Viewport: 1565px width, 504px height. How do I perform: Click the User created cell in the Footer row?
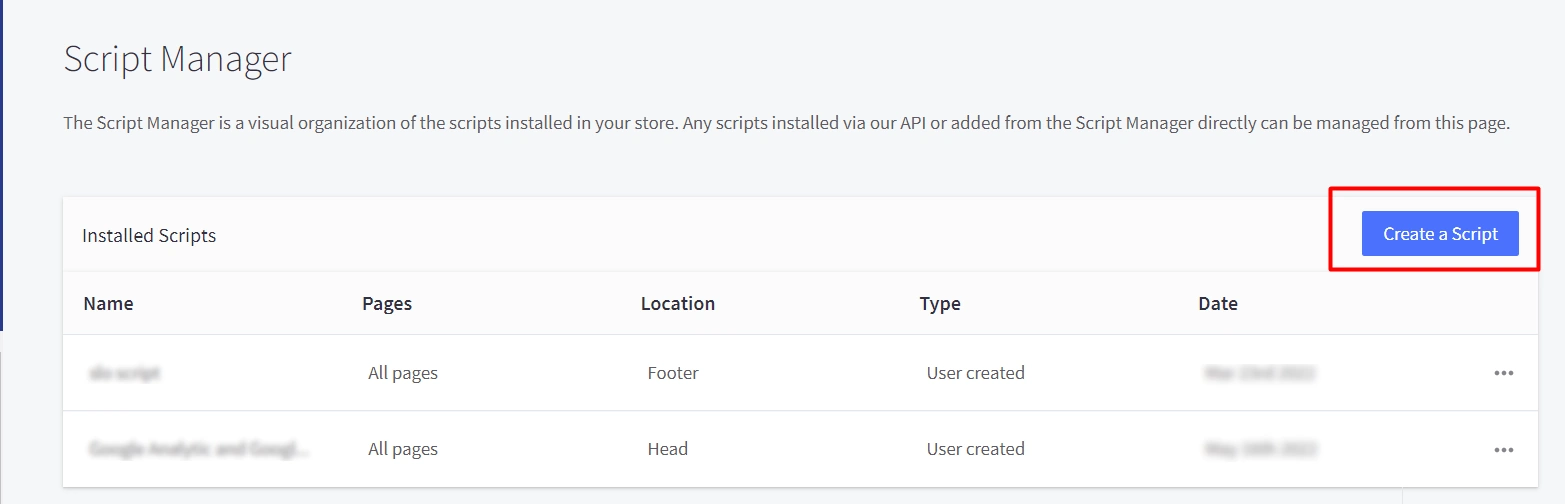[x=976, y=373]
